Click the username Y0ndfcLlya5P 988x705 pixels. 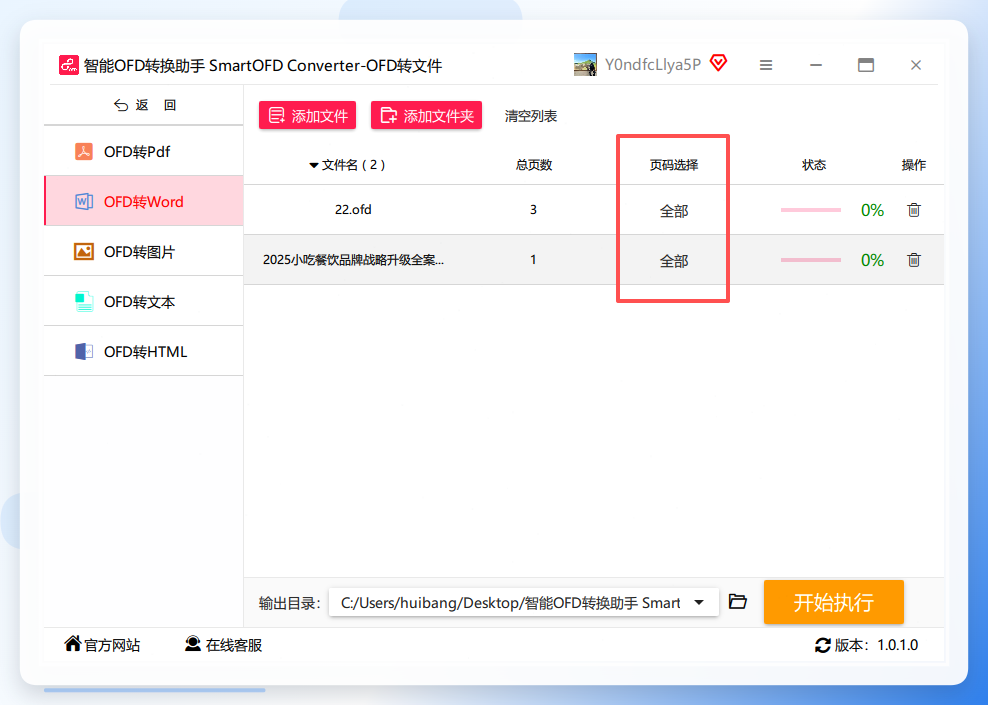[x=653, y=64]
